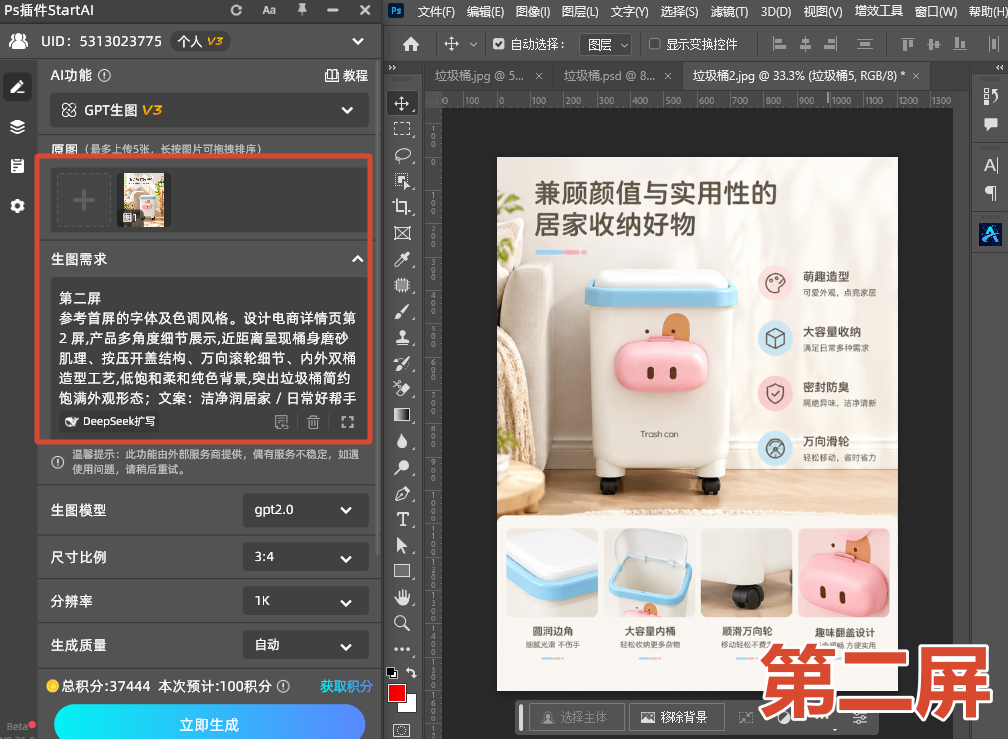Pin the StartAI plugin panel
The width and height of the screenshot is (1008, 739).
pyautogui.click(x=302, y=10)
